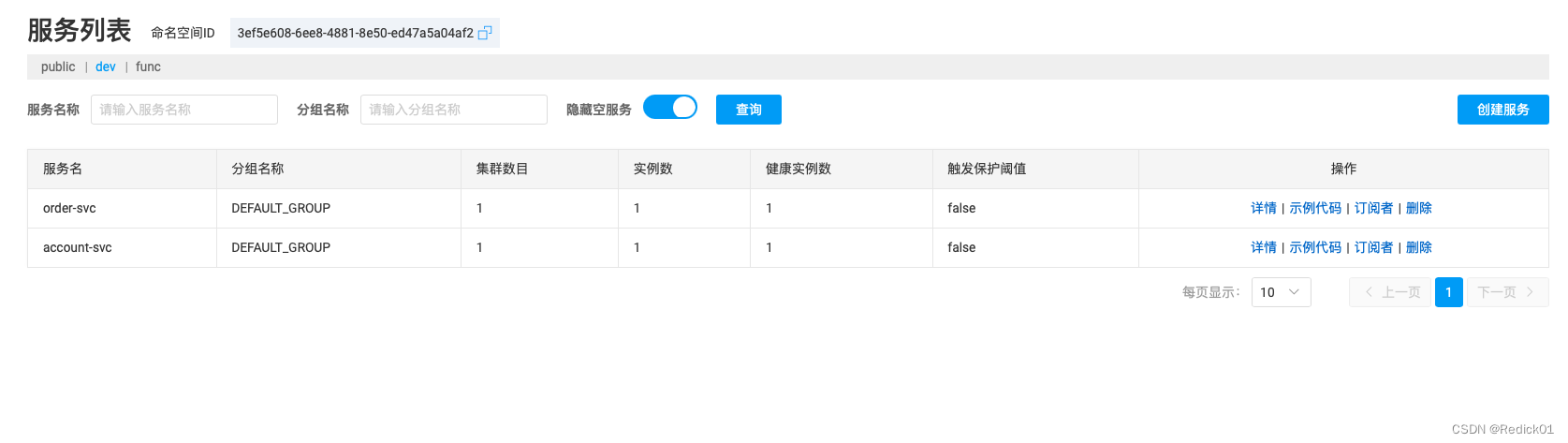Open 示例代码 for account-svc
This screenshot has width=1568, height=443.
1315,247
